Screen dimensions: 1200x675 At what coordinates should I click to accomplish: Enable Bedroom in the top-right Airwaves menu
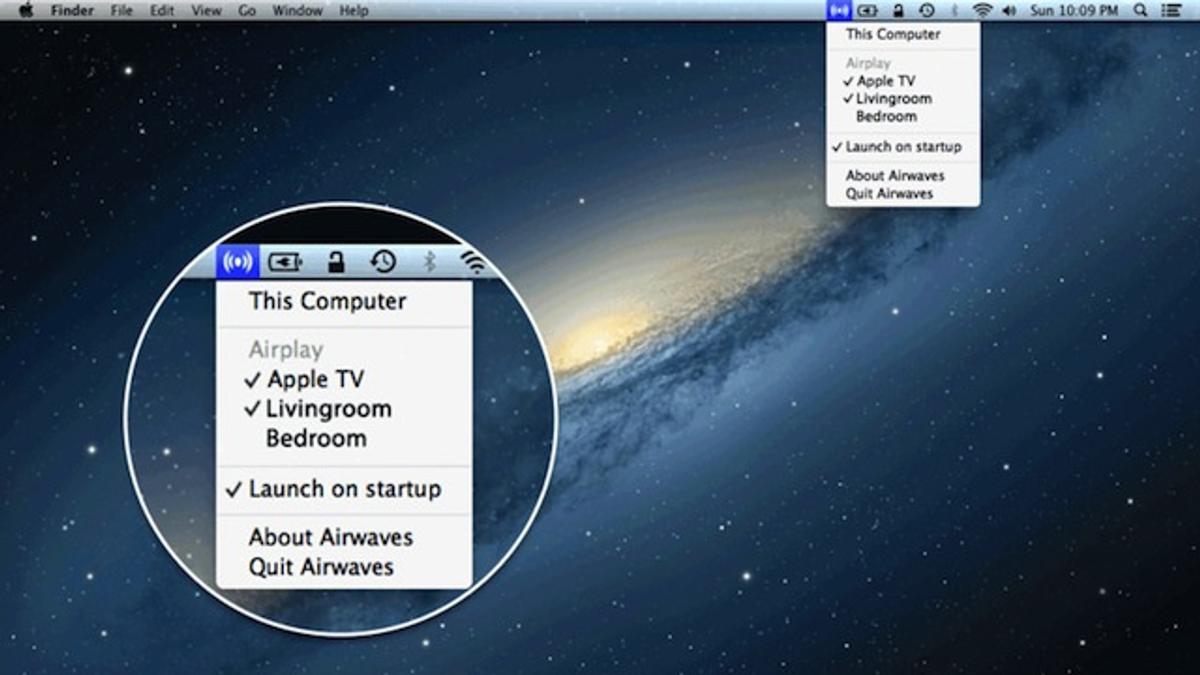tap(886, 117)
